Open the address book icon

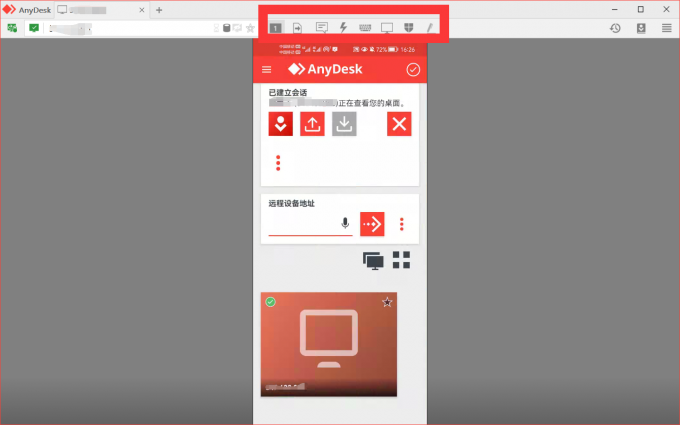[641, 28]
